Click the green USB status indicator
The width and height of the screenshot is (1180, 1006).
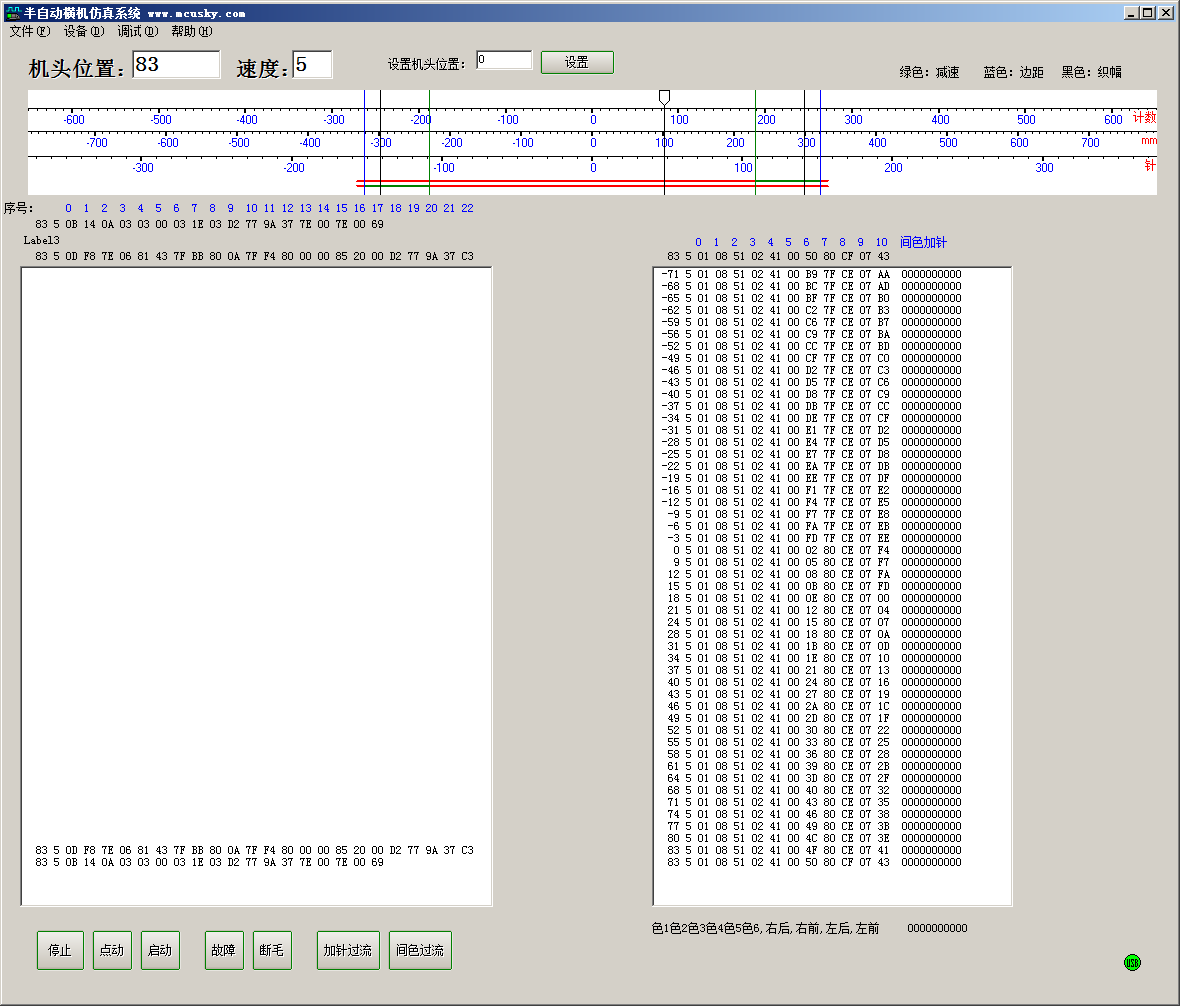[x=1132, y=963]
